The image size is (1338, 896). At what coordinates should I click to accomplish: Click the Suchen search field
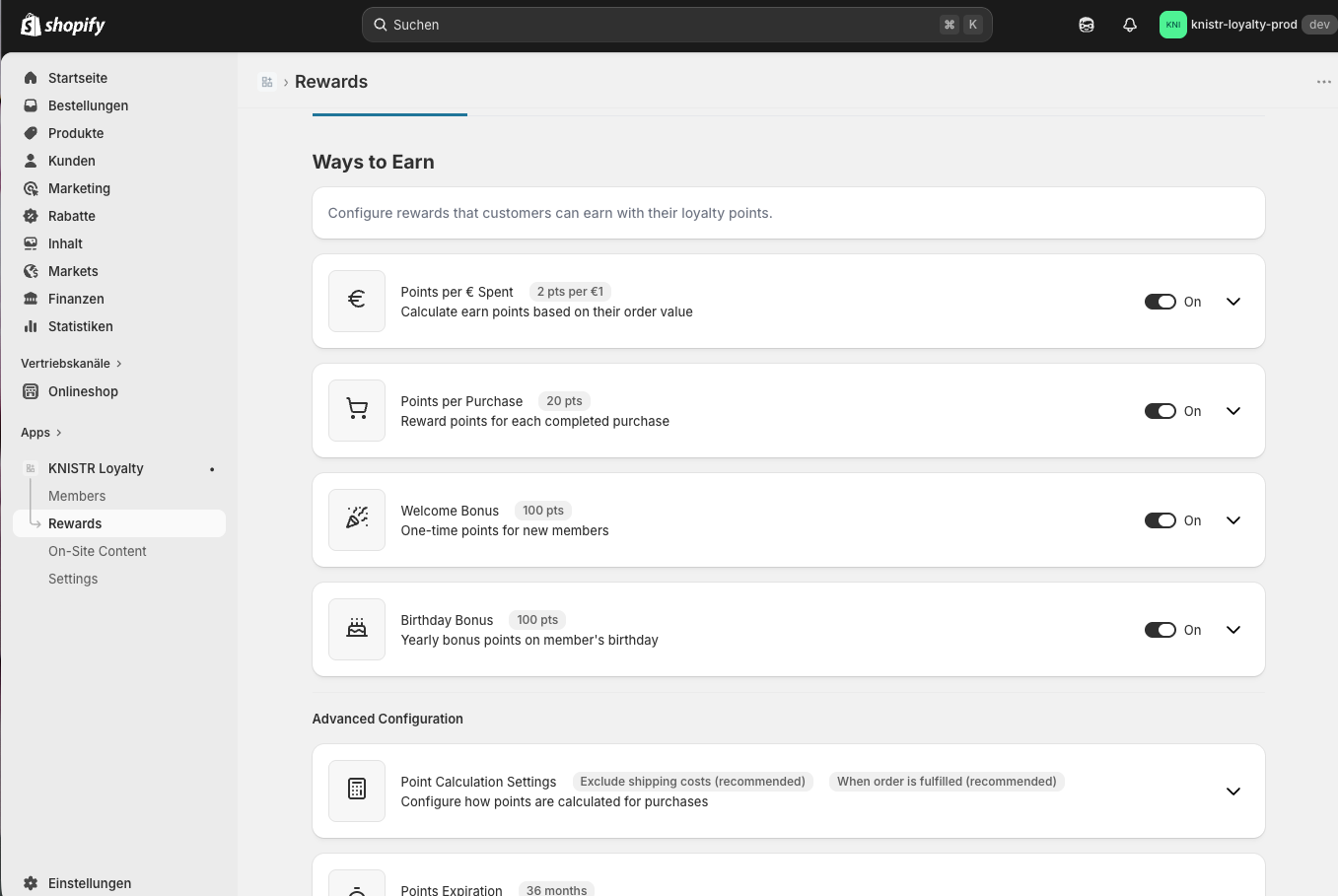click(677, 25)
